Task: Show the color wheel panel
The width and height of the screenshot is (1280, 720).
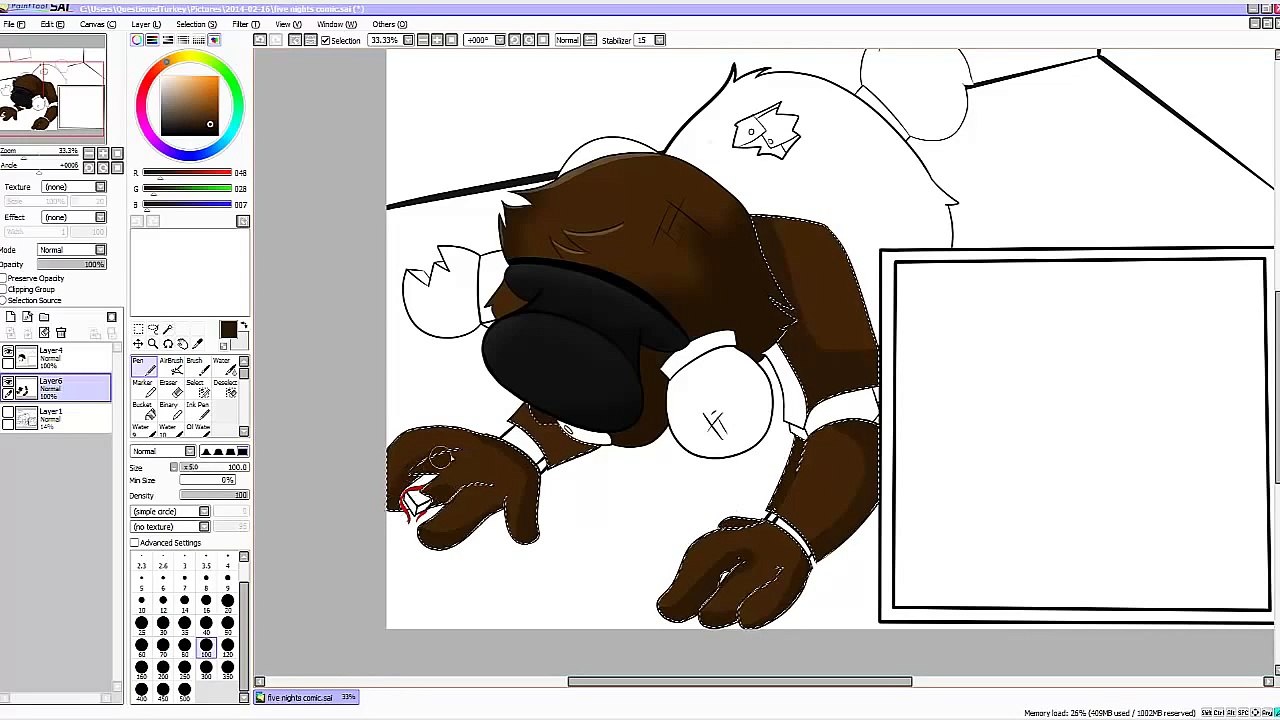Action: 137,40
